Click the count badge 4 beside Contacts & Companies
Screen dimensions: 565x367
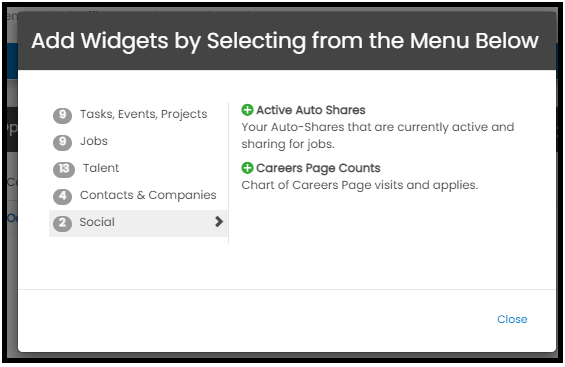[x=62, y=196]
